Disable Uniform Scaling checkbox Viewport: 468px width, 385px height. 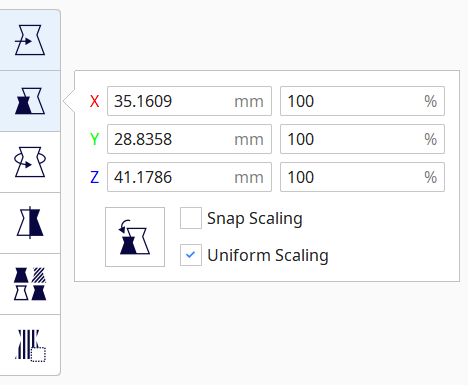tap(191, 255)
